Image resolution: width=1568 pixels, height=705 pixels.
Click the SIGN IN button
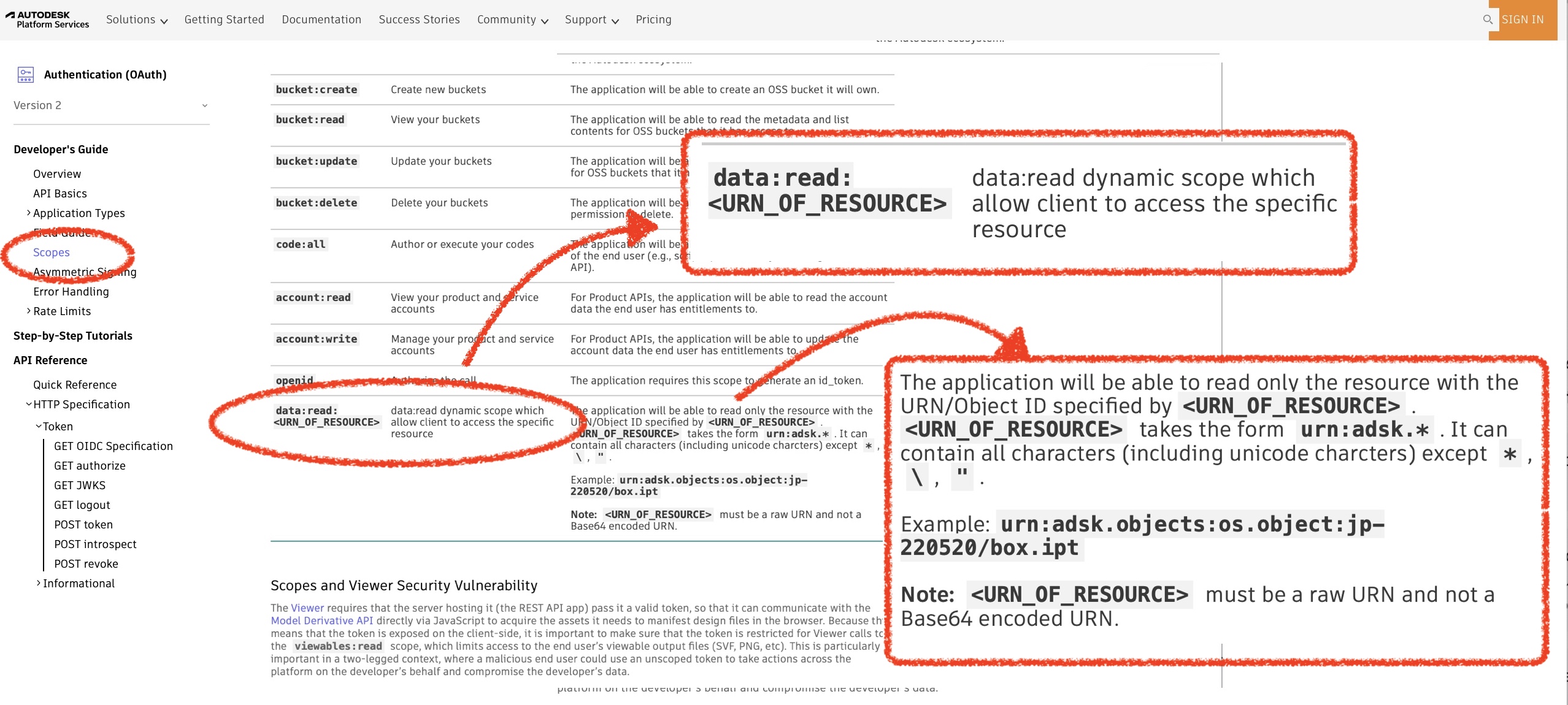[1523, 20]
